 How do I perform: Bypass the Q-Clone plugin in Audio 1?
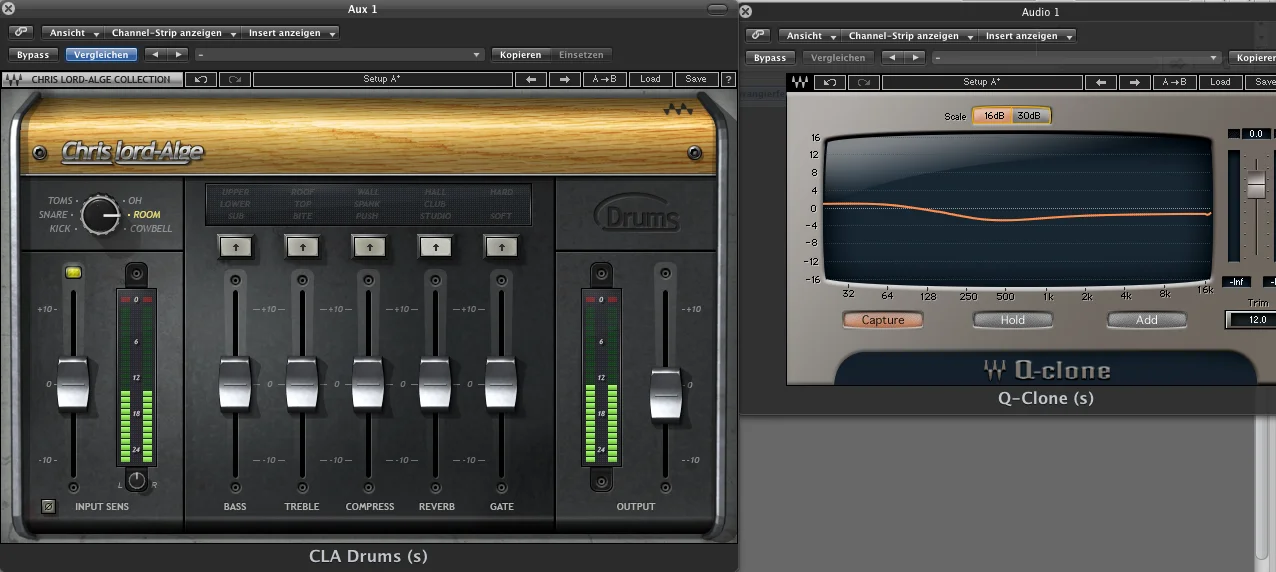pos(770,57)
